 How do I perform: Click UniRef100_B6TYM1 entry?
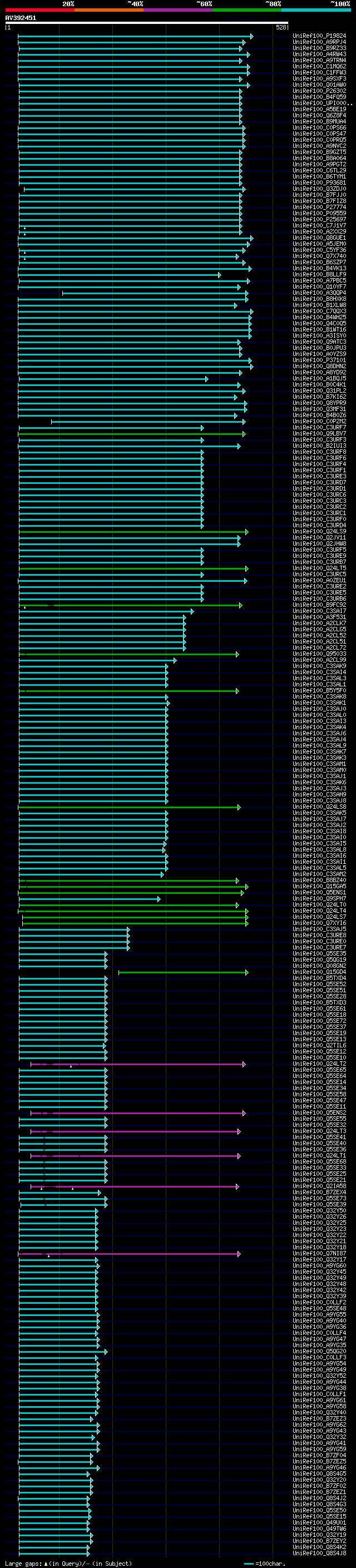[x=319, y=176]
